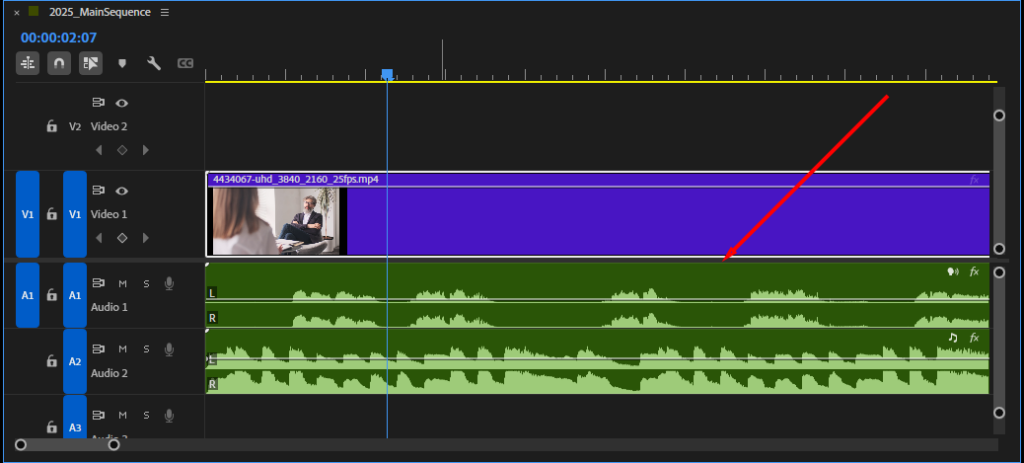Toggle sync lock on Audio 3

pyautogui.click(x=98, y=415)
